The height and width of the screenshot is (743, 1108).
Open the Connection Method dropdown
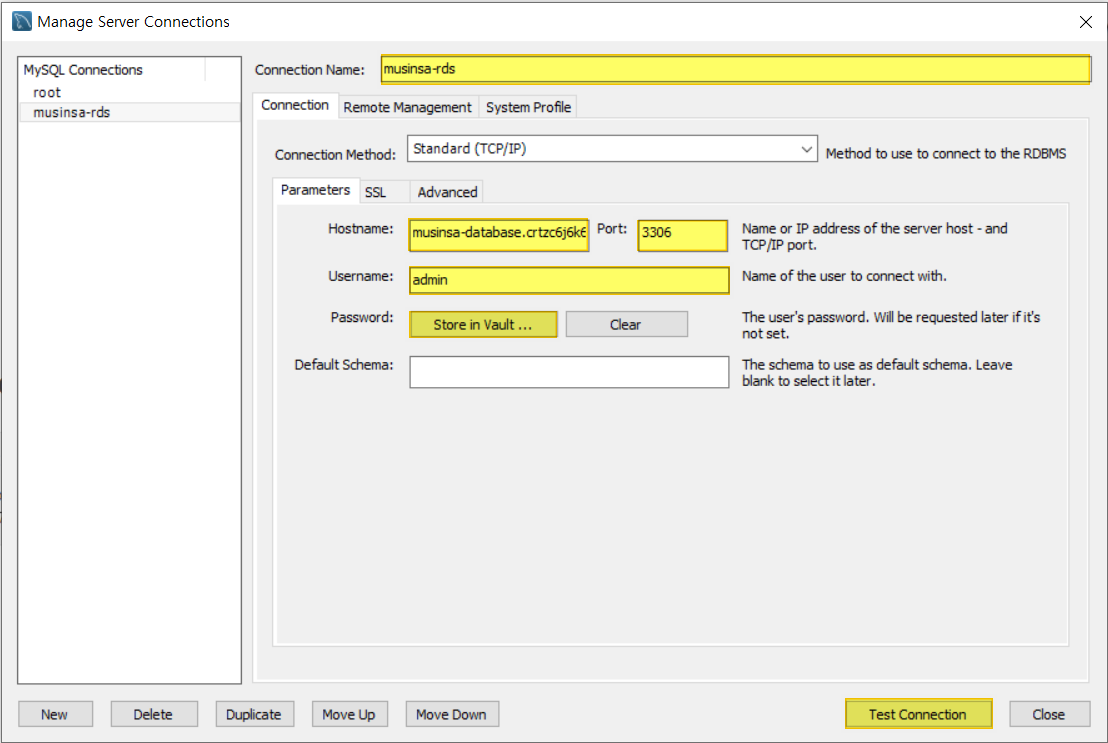[612, 149]
